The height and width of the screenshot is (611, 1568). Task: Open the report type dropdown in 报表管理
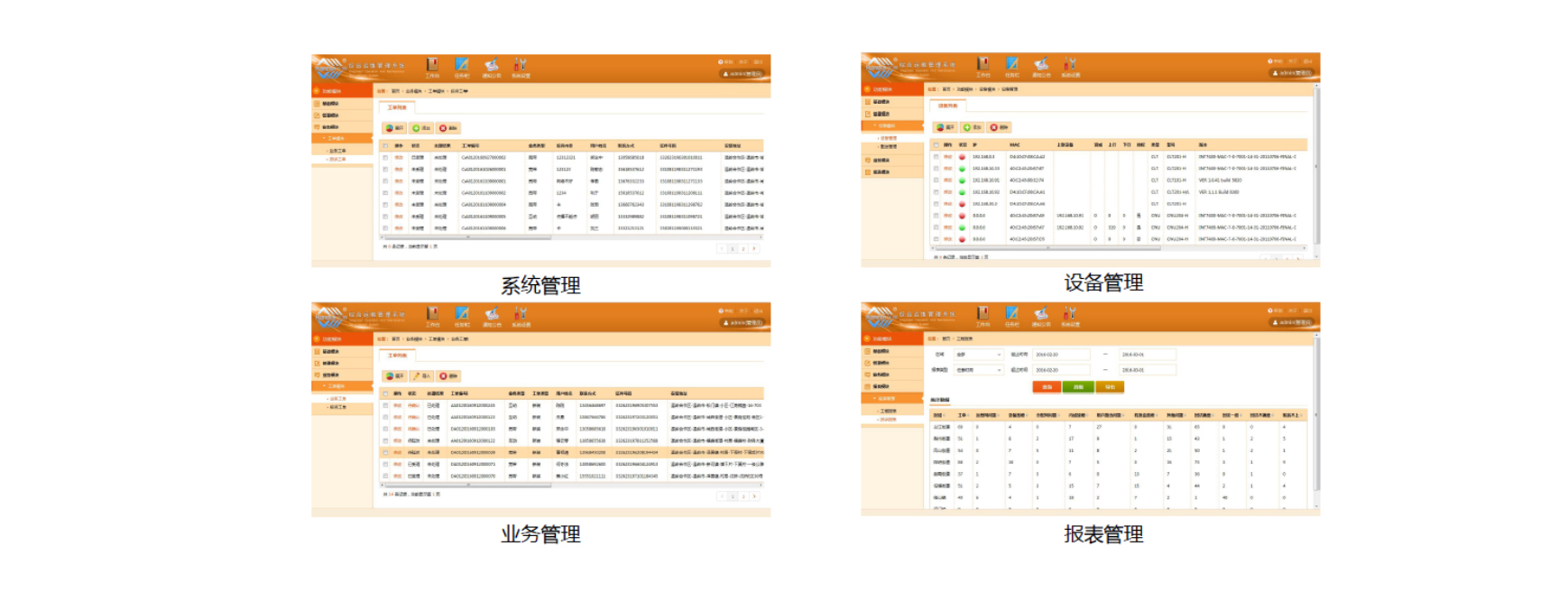pyautogui.click(x=978, y=370)
